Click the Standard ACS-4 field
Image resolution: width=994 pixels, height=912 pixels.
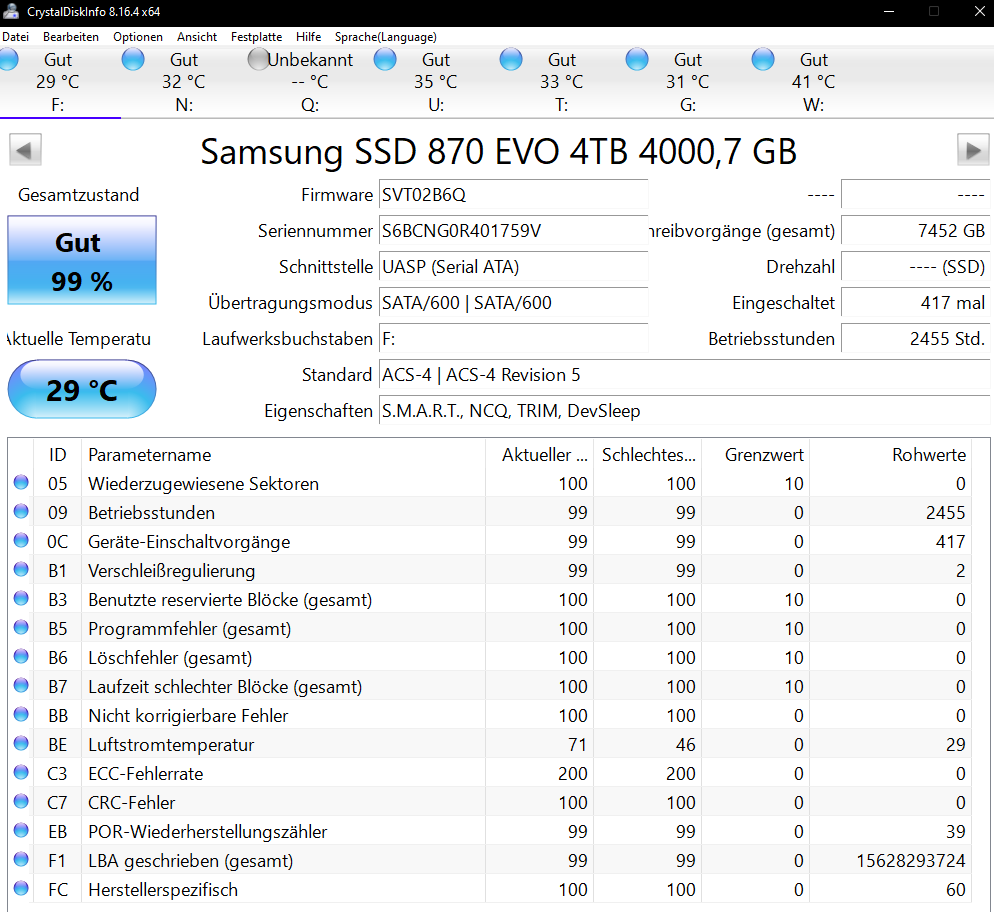pyautogui.click(x=685, y=375)
